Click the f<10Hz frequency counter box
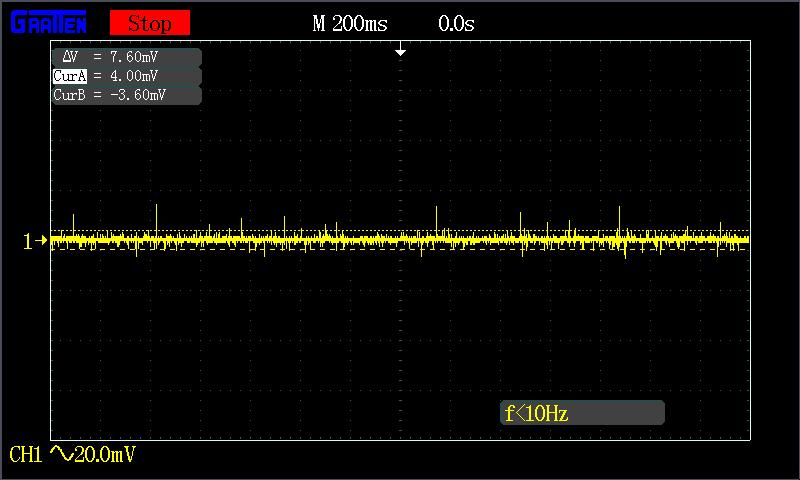 pos(582,413)
